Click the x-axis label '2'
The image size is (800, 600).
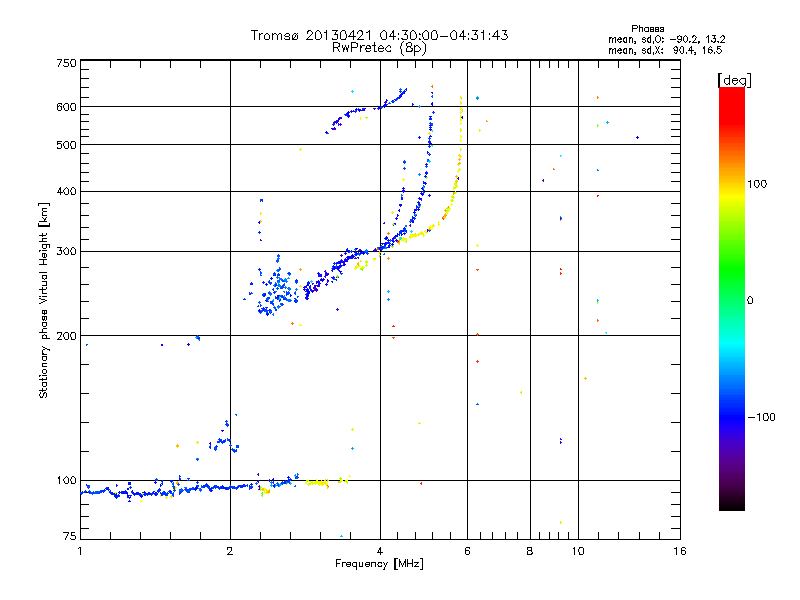230,551
